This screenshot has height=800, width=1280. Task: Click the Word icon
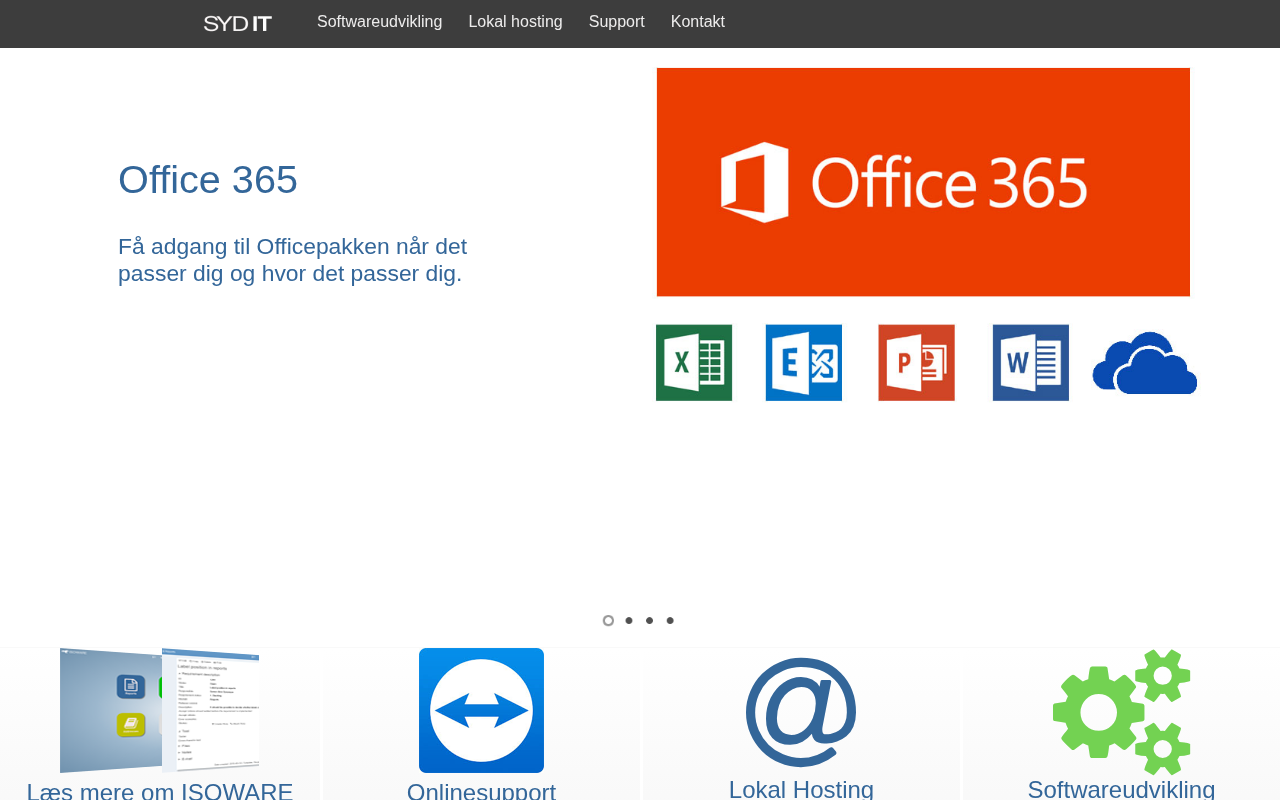[x=1031, y=363]
